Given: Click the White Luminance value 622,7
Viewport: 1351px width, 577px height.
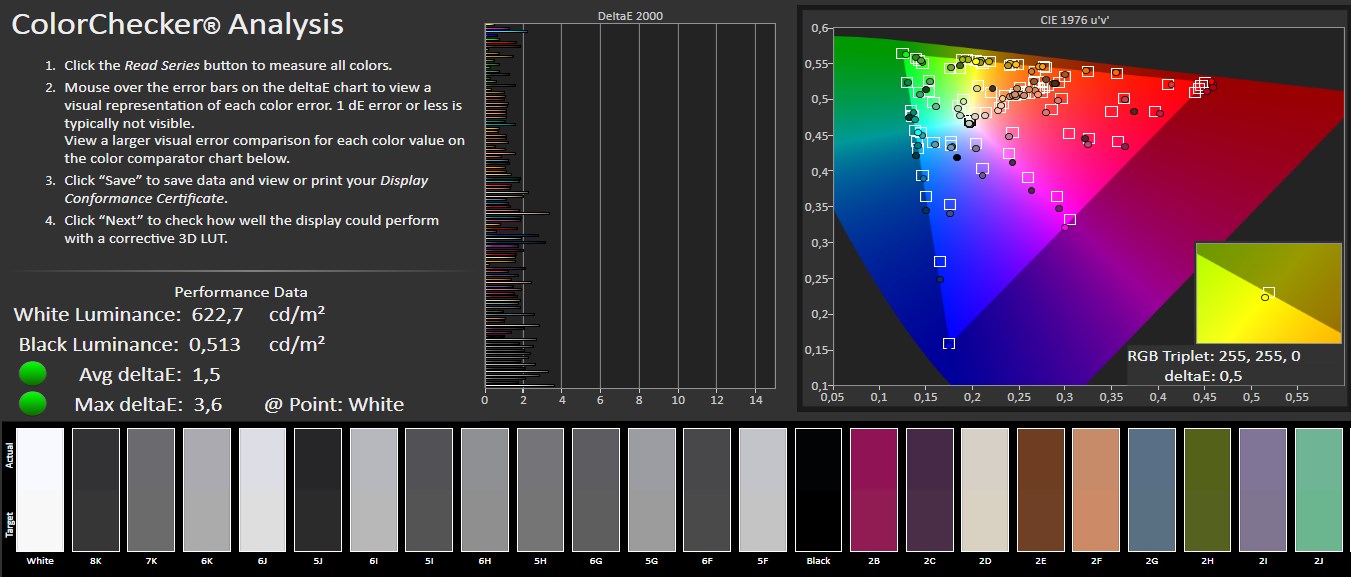Looking at the screenshot, I should pyautogui.click(x=218, y=315).
